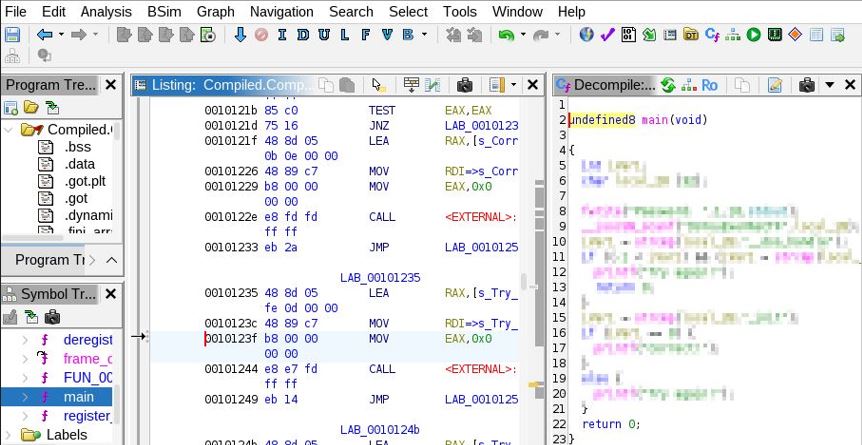
Task: Click the green Undo arrow
Action: [506, 35]
